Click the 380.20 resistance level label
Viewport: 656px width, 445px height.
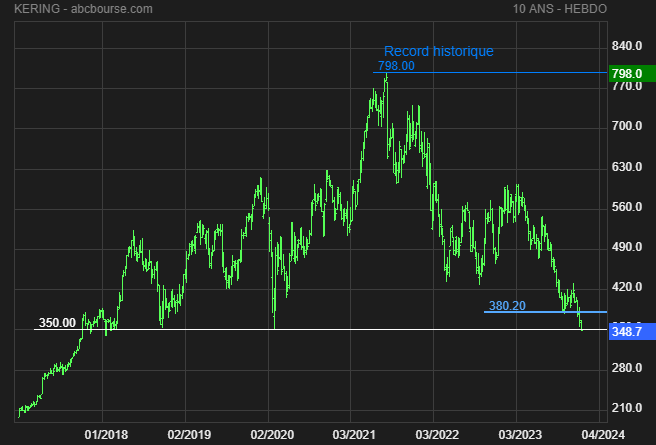(507, 306)
